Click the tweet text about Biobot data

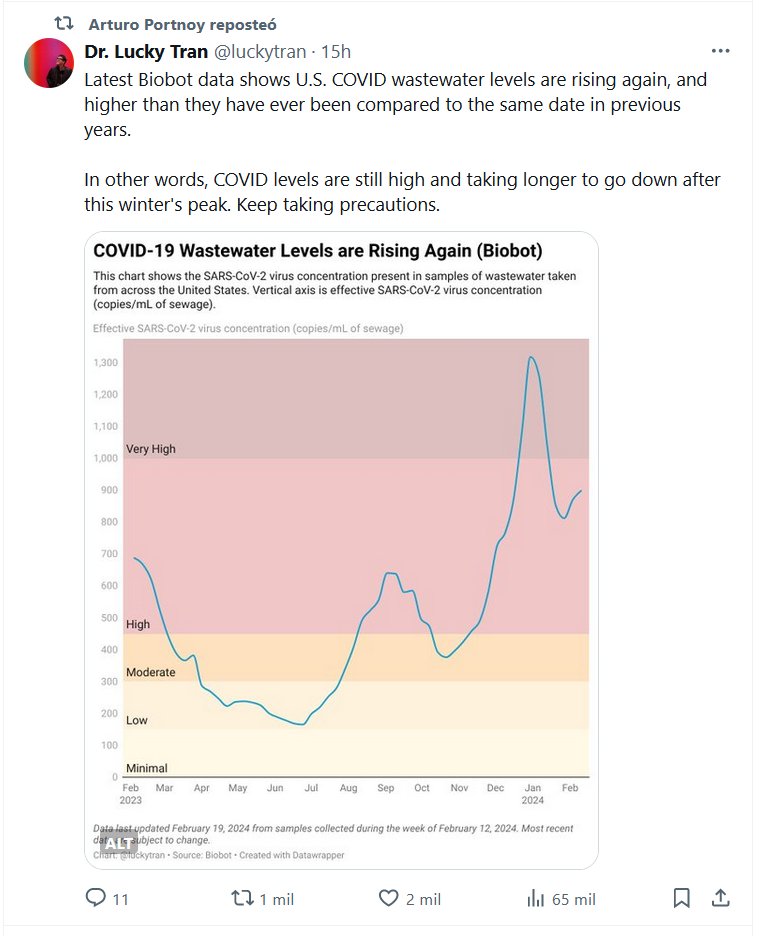tap(400, 104)
